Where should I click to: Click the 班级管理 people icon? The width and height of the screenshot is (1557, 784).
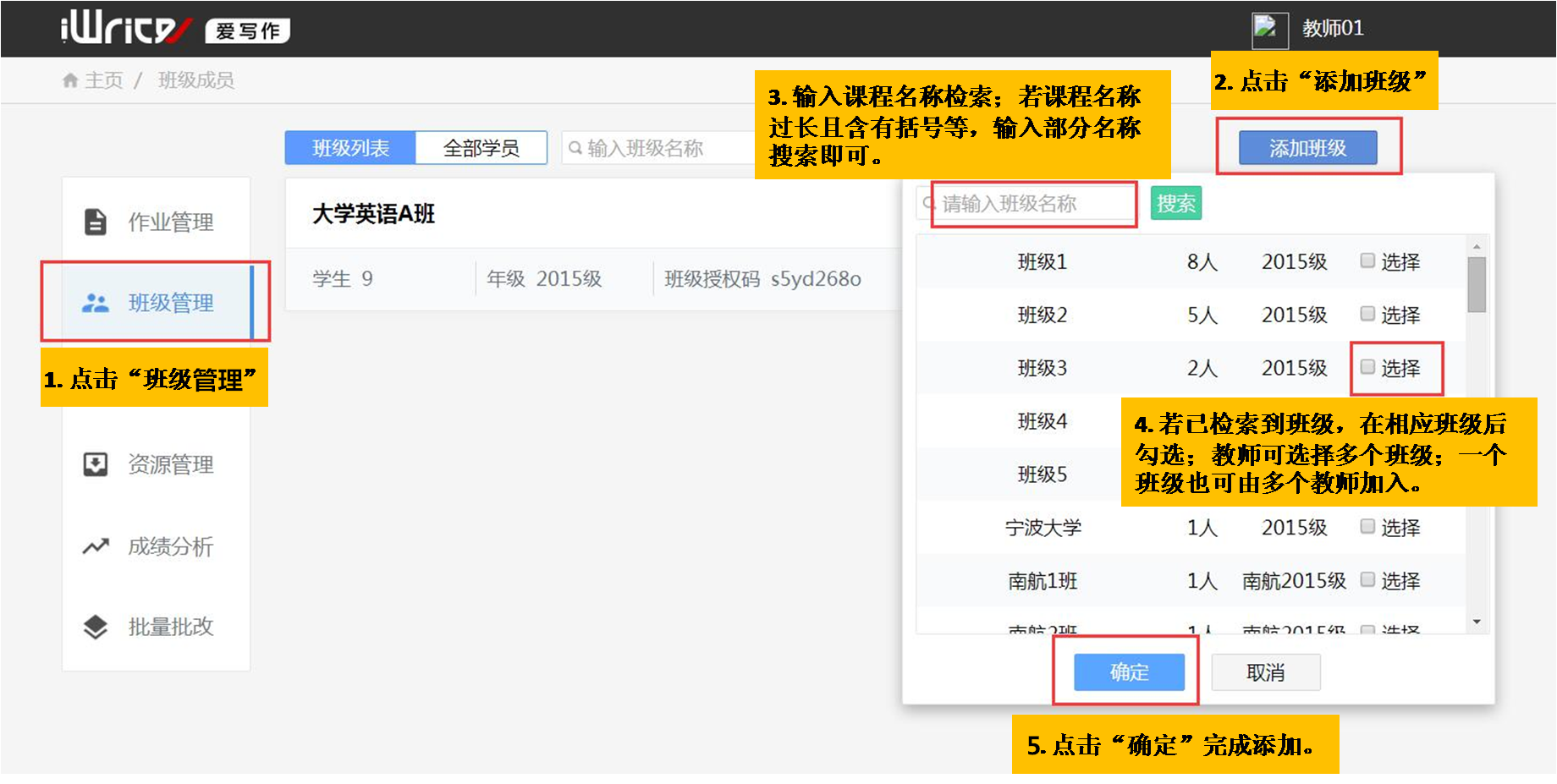coord(96,303)
